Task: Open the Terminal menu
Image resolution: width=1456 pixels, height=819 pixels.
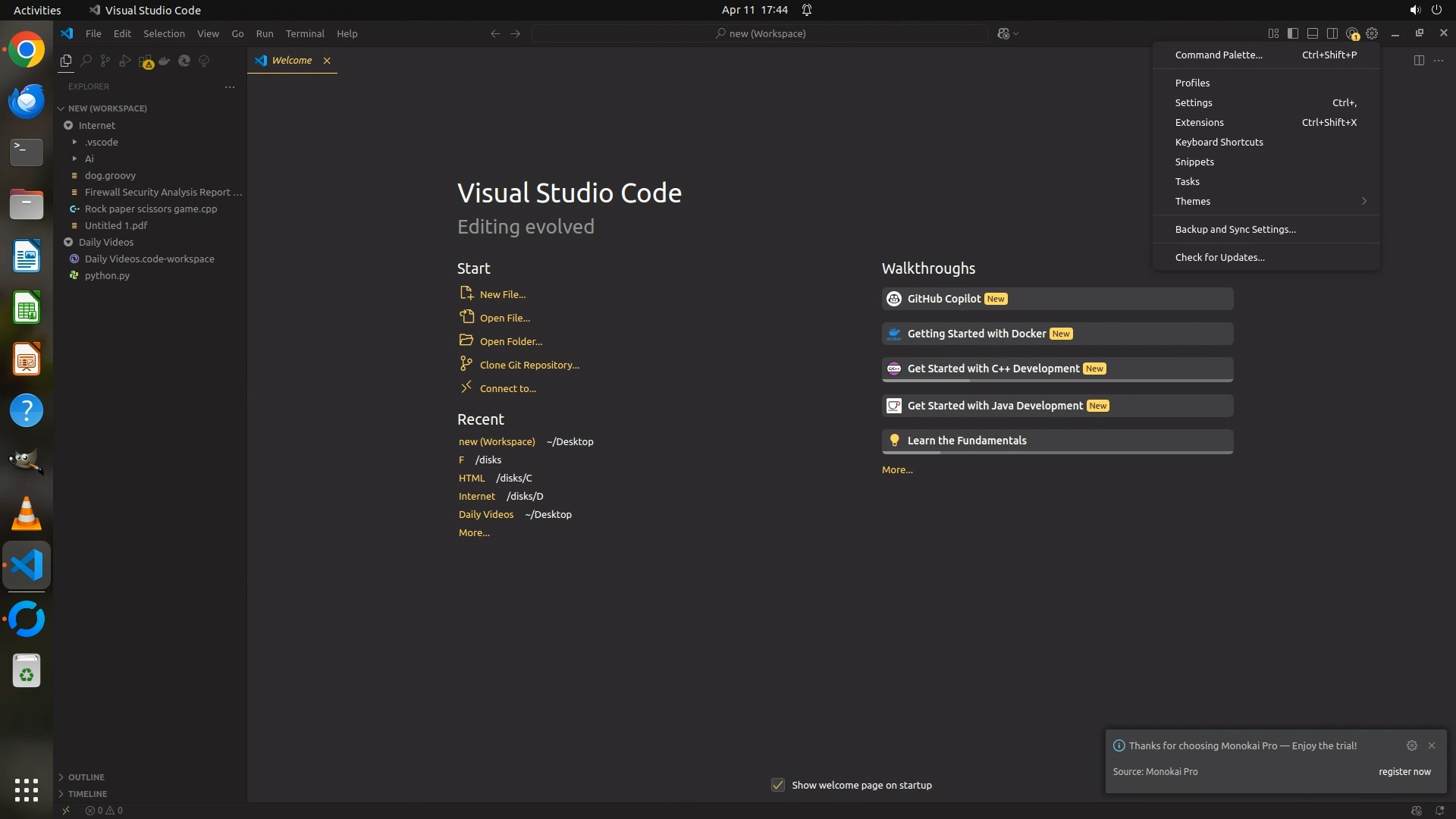Action: [x=305, y=33]
